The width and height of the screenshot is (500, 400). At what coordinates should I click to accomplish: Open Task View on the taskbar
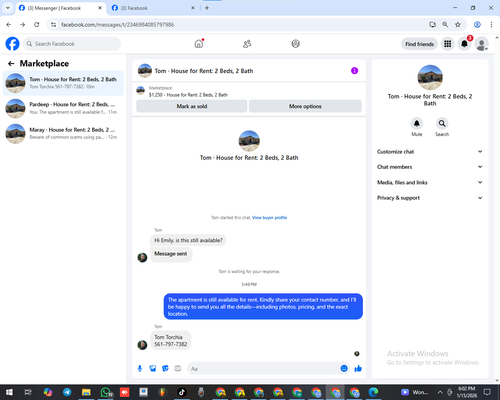coord(28,392)
